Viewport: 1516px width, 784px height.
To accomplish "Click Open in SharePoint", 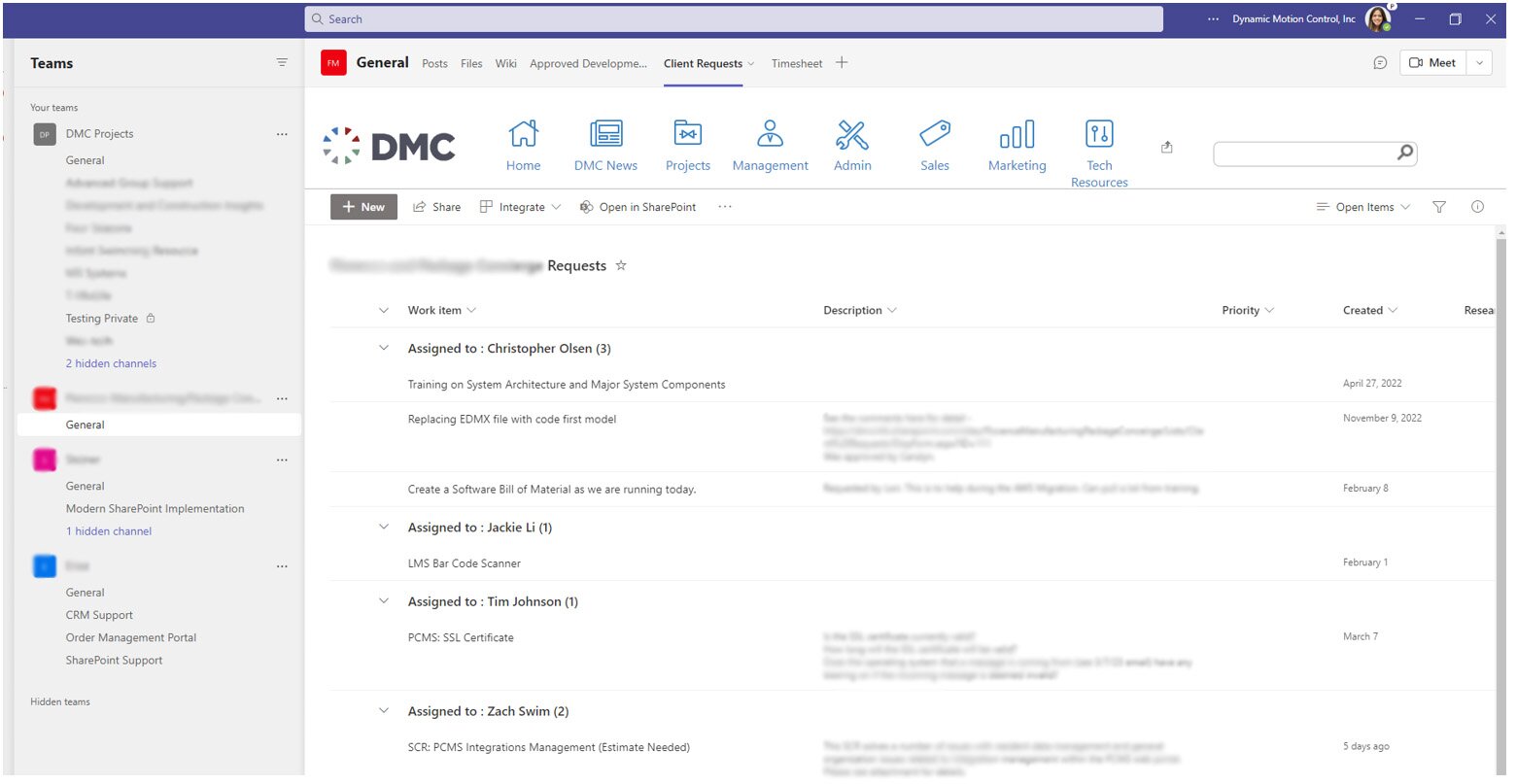I will point(638,207).
